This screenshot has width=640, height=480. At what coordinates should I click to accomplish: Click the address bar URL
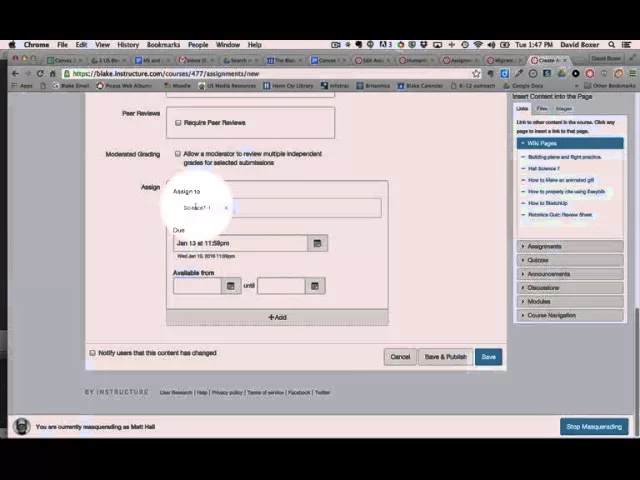(166, 74)
